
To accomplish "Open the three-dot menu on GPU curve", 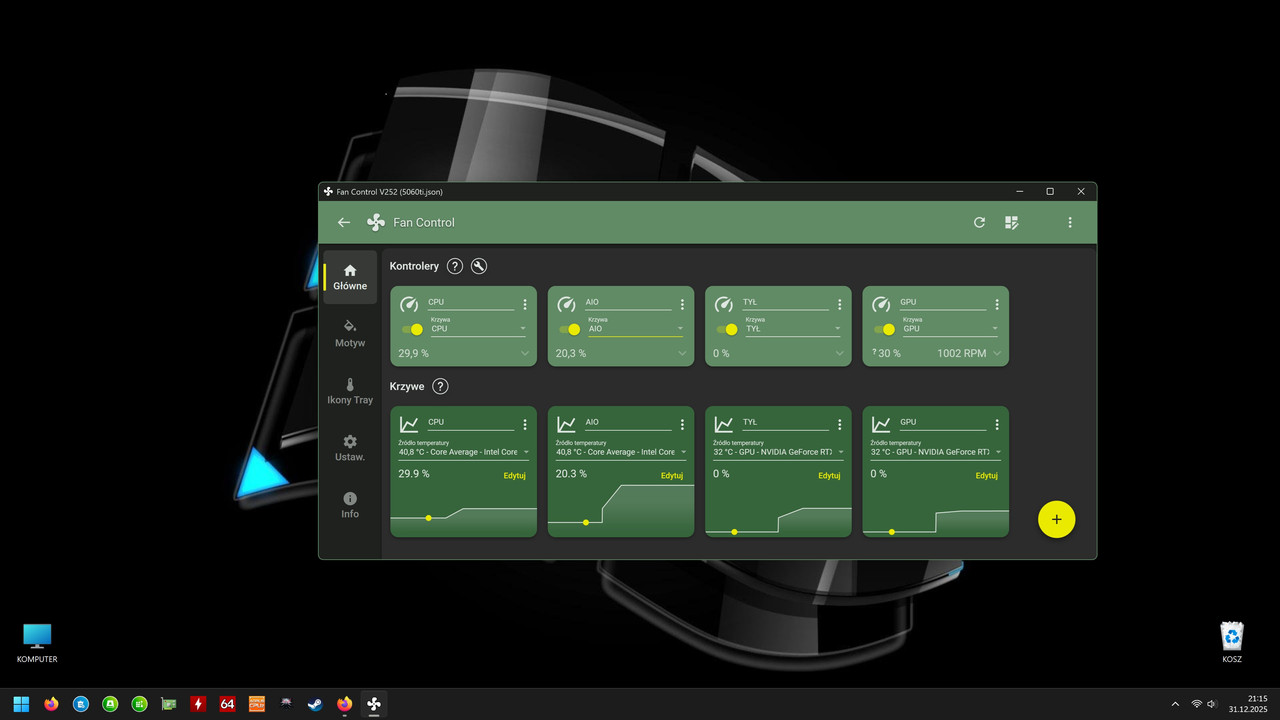I will [996, 423].
